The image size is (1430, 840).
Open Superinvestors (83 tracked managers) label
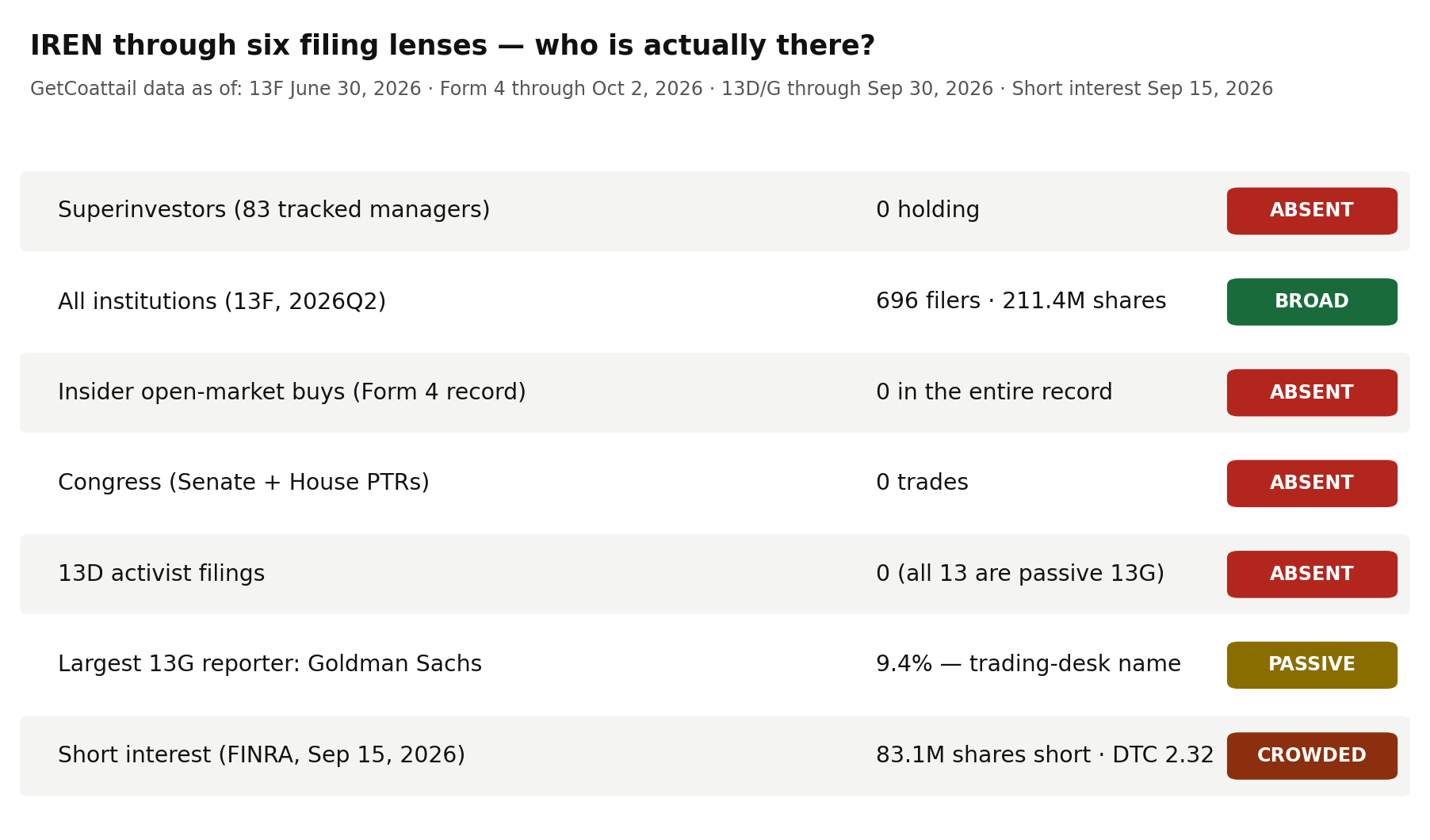click(x=273, y=210)
